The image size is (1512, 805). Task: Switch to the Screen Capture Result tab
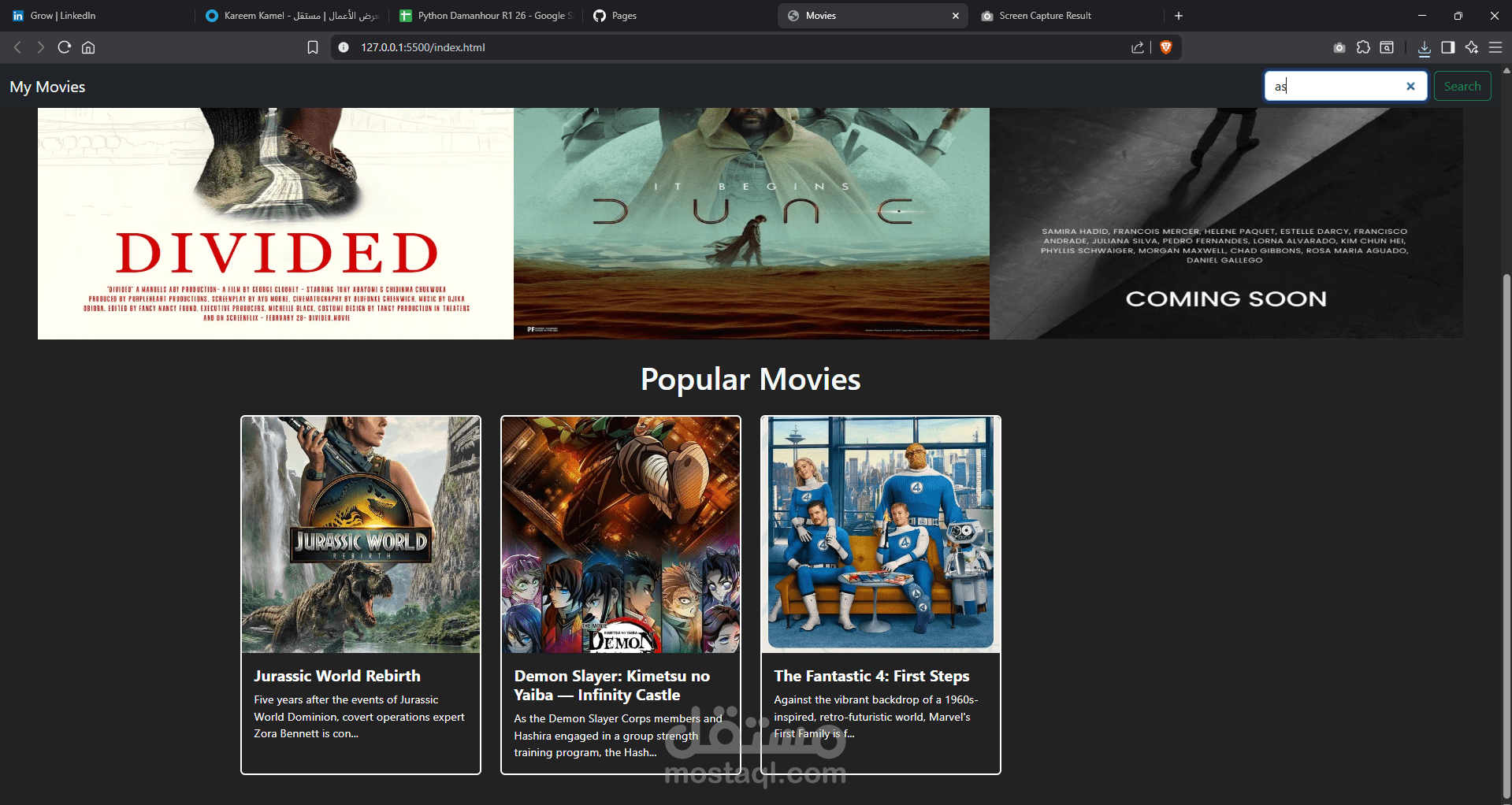(x=1068, y=16)
